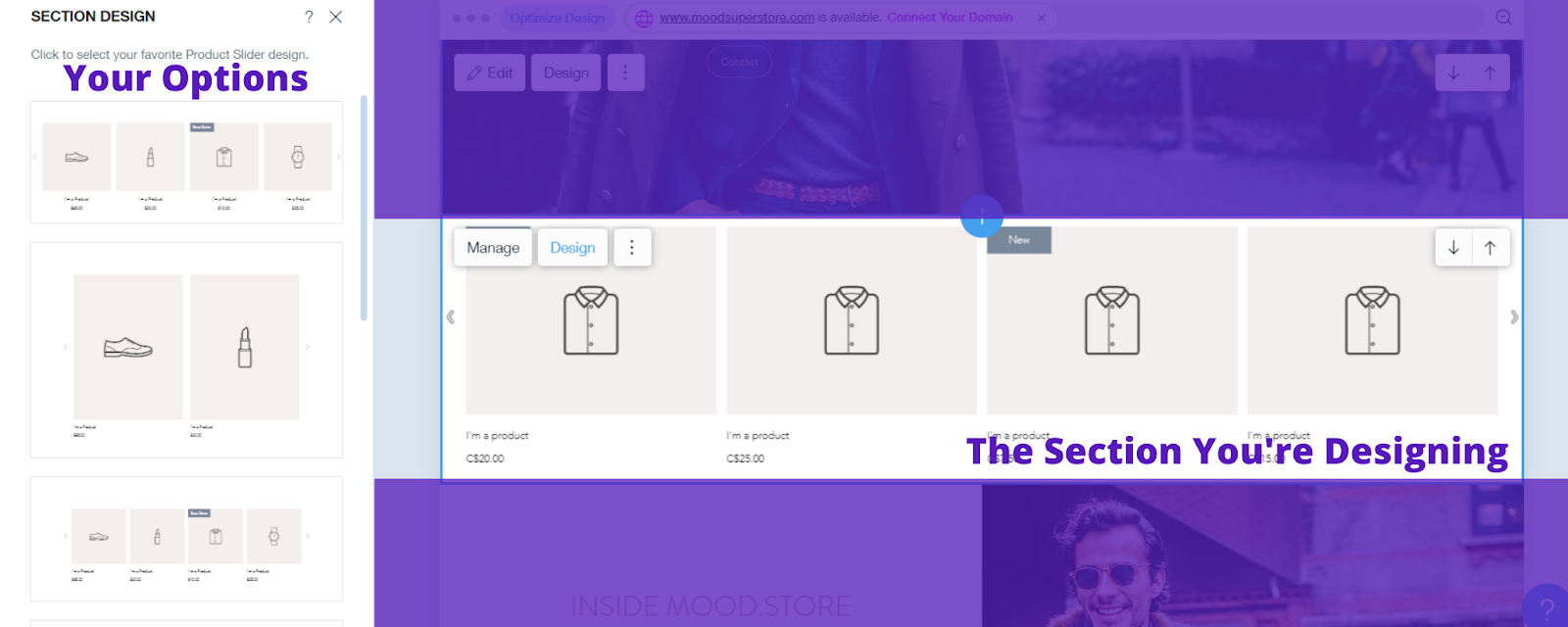The image size is (1568, 627).
Task: Open the www.moodsuperstore.com domain link
Action: (737, 18)
